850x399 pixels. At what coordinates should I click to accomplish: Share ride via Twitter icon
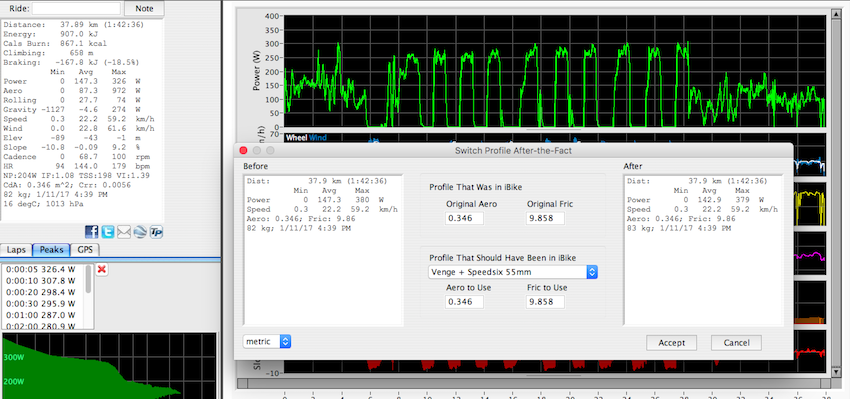point(108,233)
